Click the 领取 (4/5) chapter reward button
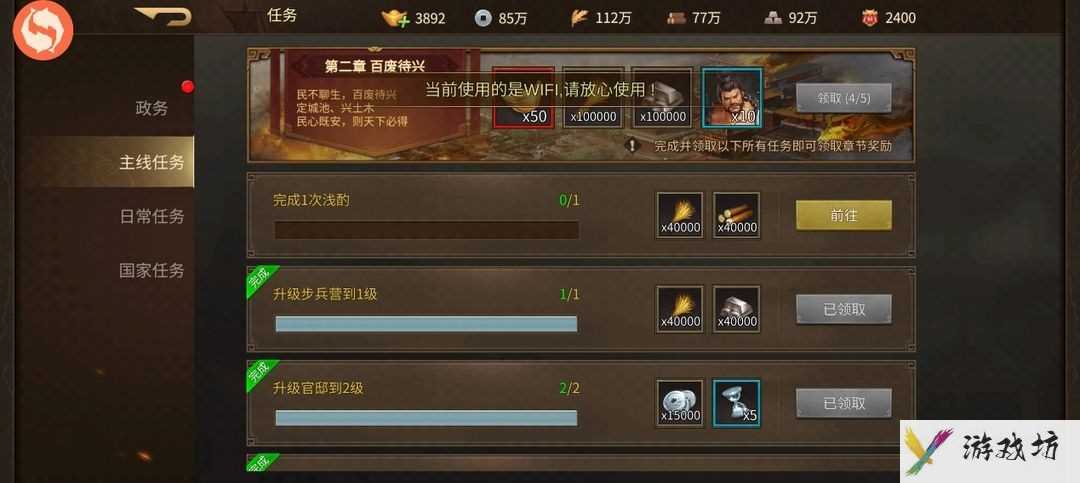Viewport: 1080px width, 483px height. click(x=844, y=98)
